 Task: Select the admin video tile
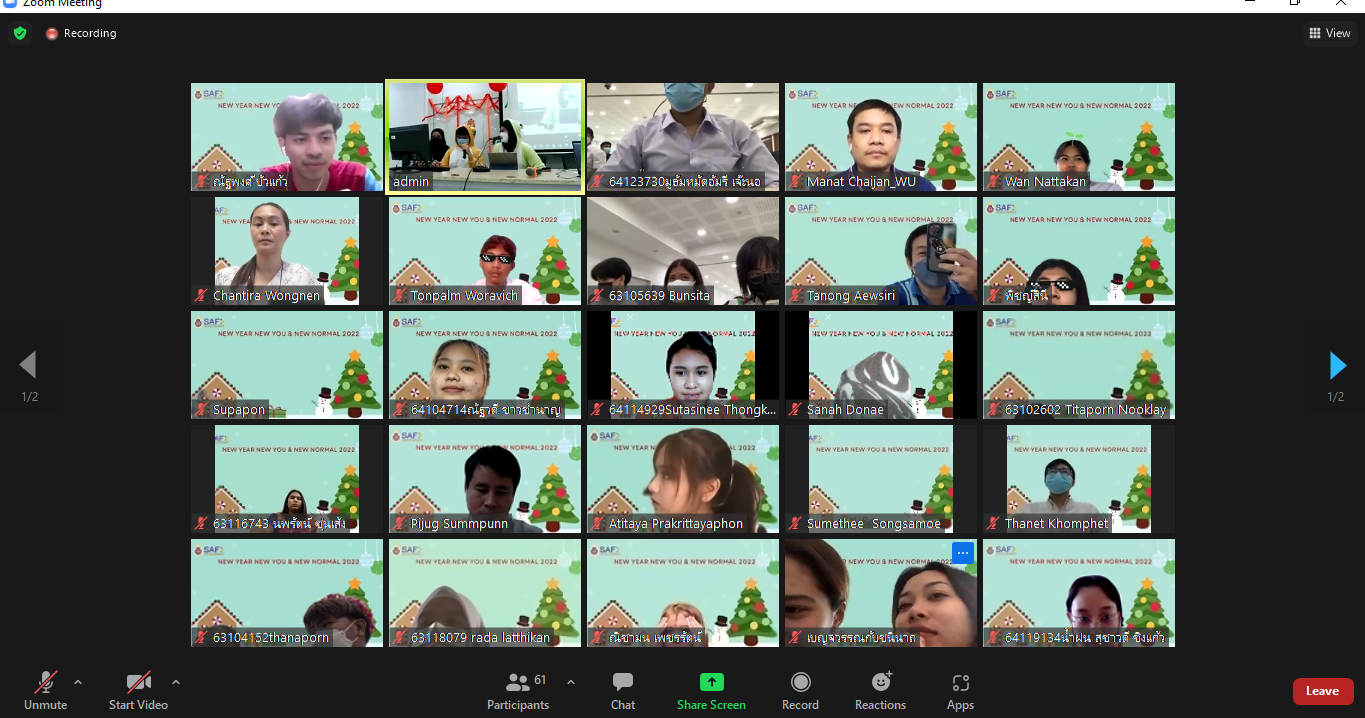click(x=484, y=137)
